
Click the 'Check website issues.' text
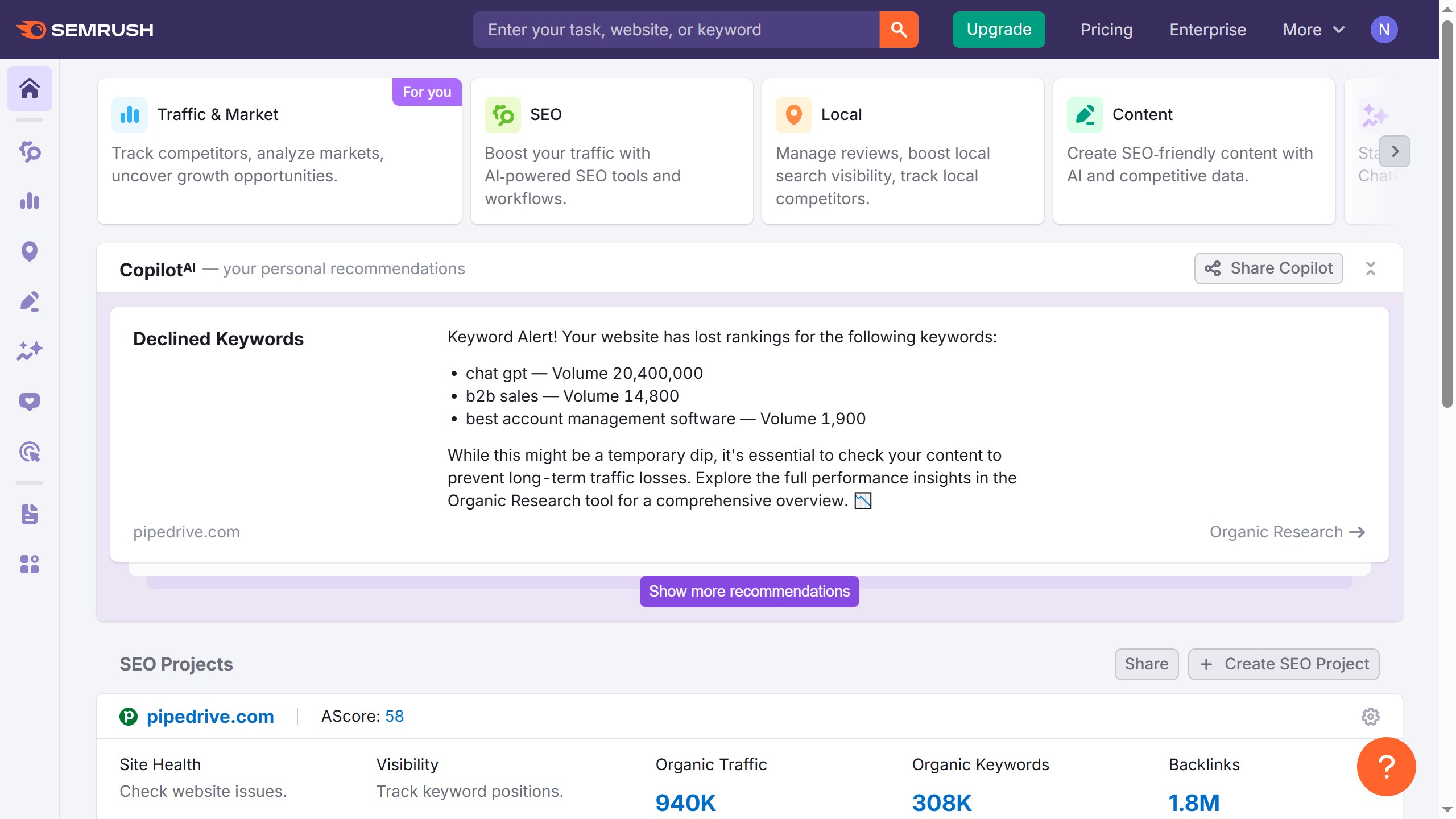click(203, 792)
